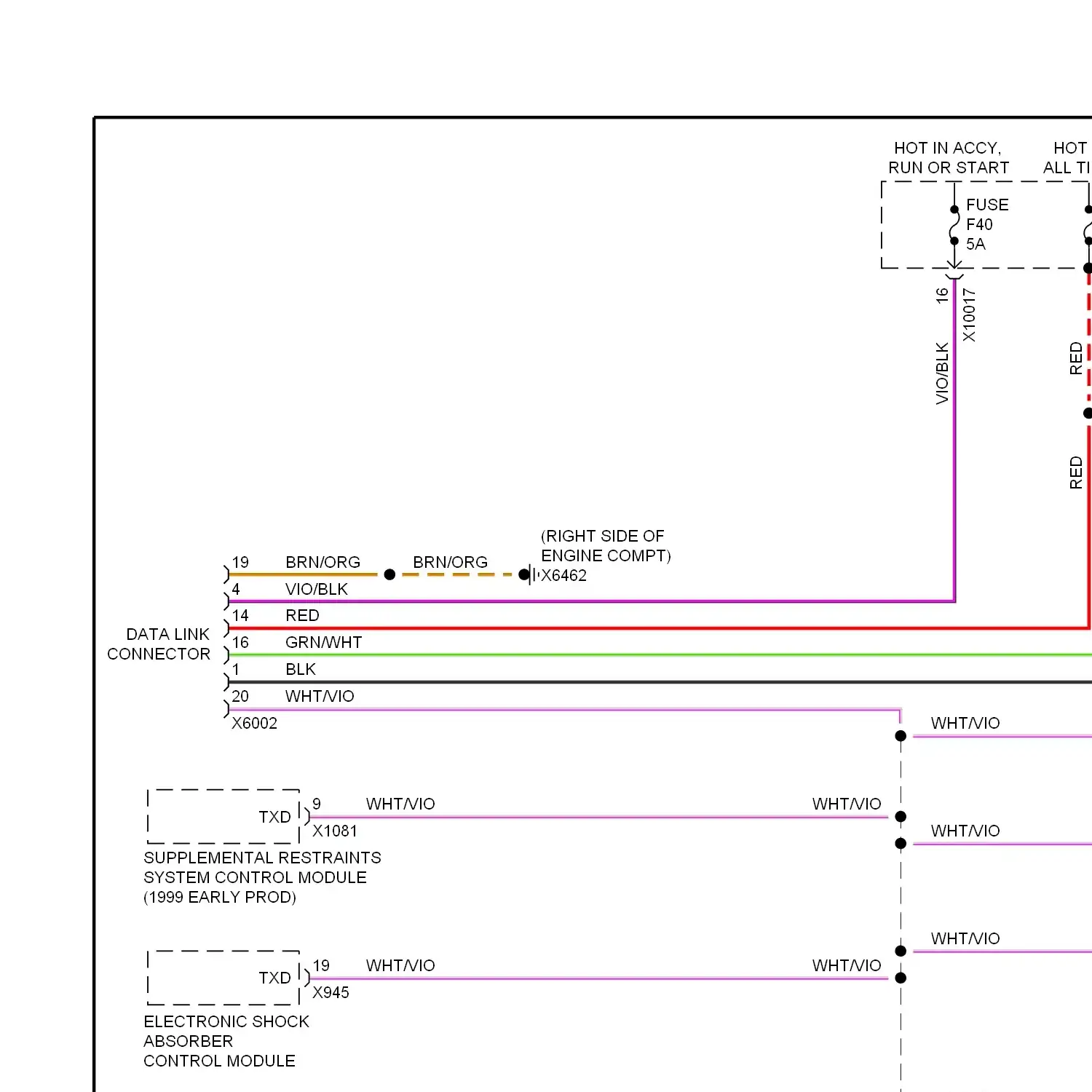This screenshot has width=1092, height=1092.
Task: Select the HOT IN ACCY, RUN OR START text
Action: click(x=949, y=158)
